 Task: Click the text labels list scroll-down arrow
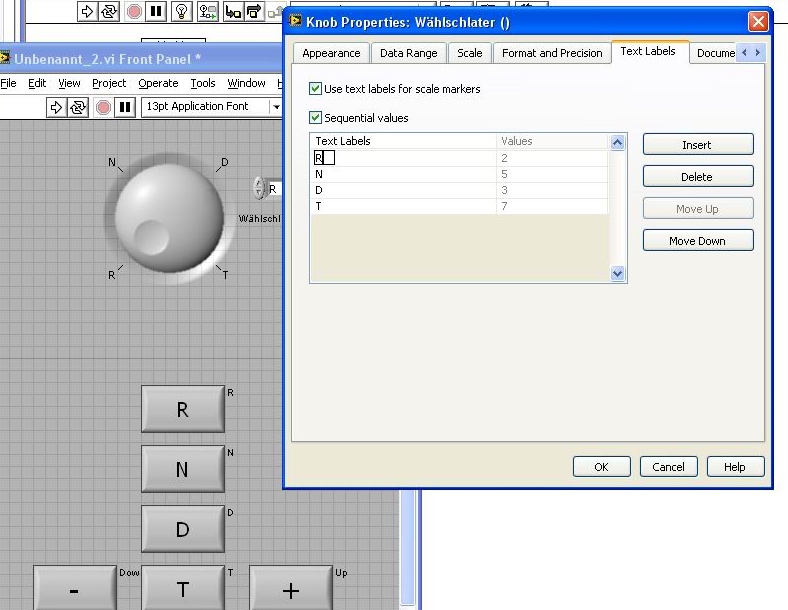(618, 273)
